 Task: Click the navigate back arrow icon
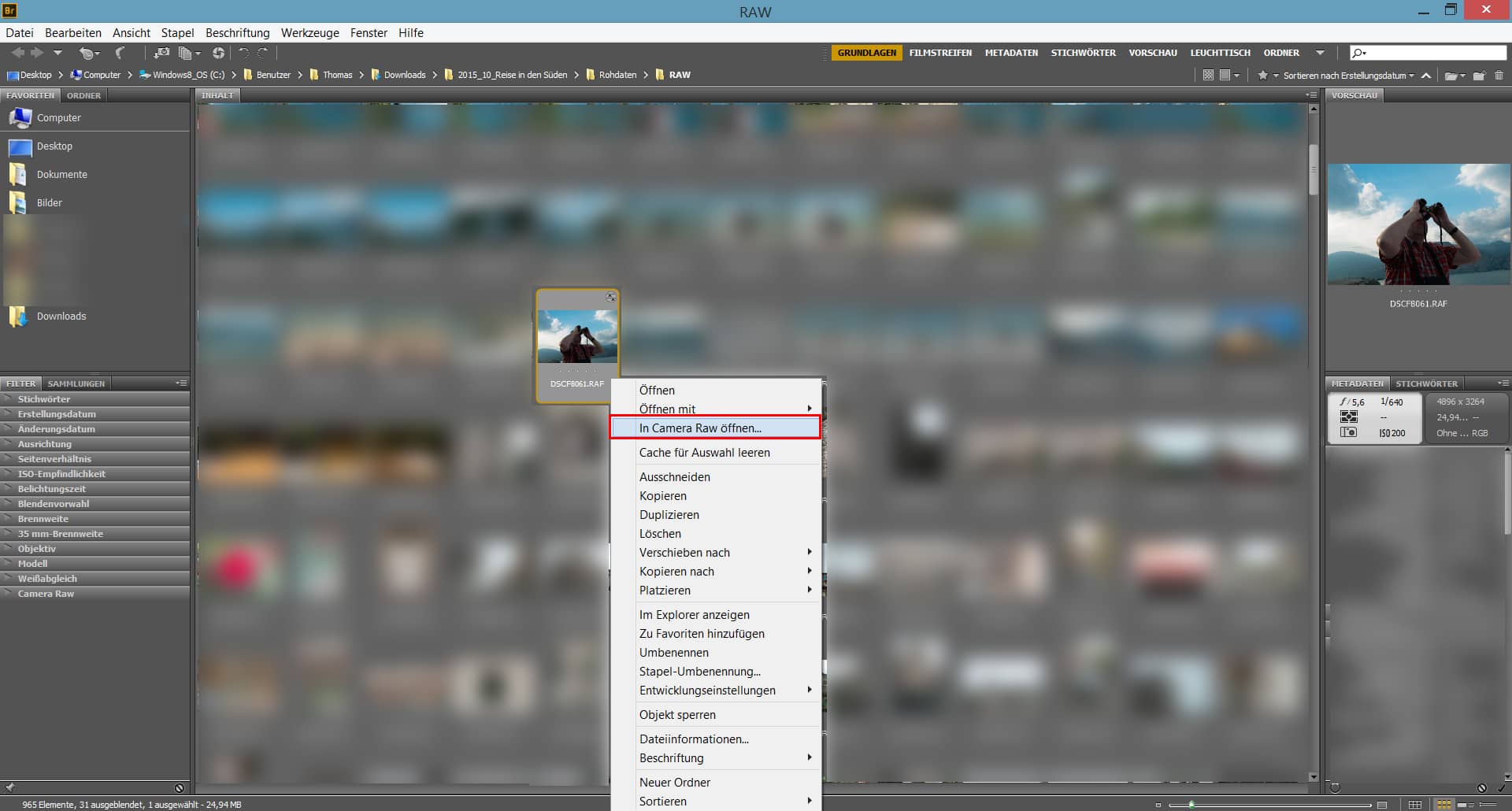coord(17,53)
